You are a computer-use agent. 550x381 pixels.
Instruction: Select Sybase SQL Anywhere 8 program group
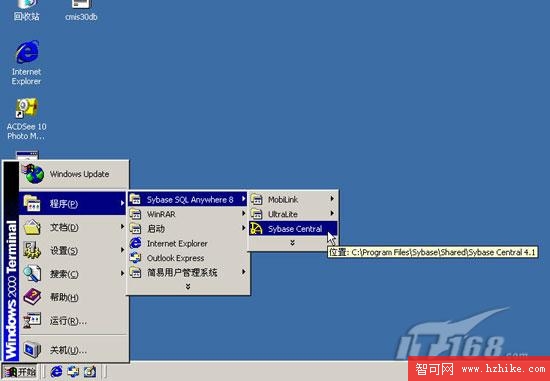click(x=188, y=199)
